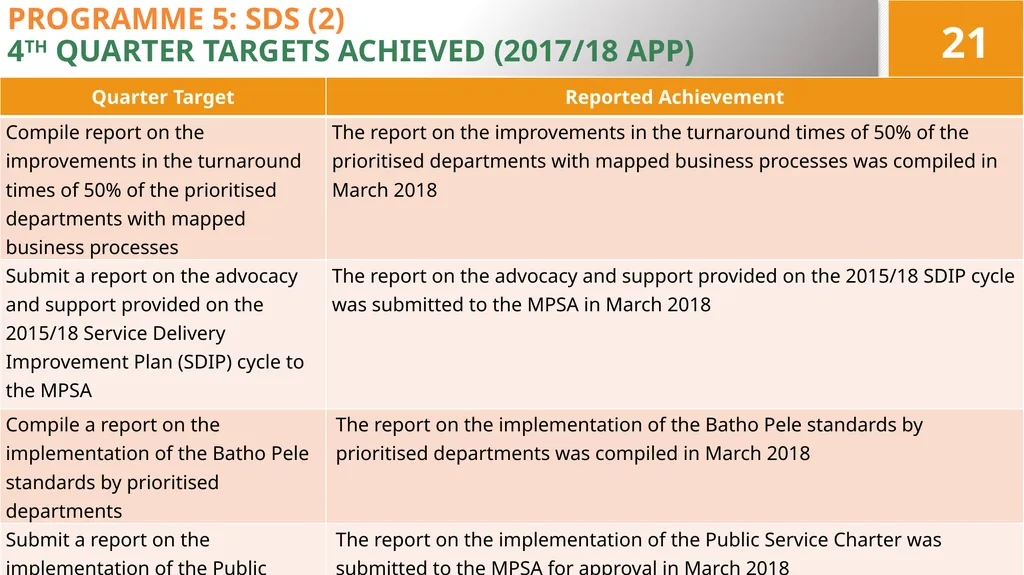Click achievement cell about 2015/18 SDIP cycle
The width and height of the screenshot is (1024, 575).
pyautogui.click(x=675, y=335)
